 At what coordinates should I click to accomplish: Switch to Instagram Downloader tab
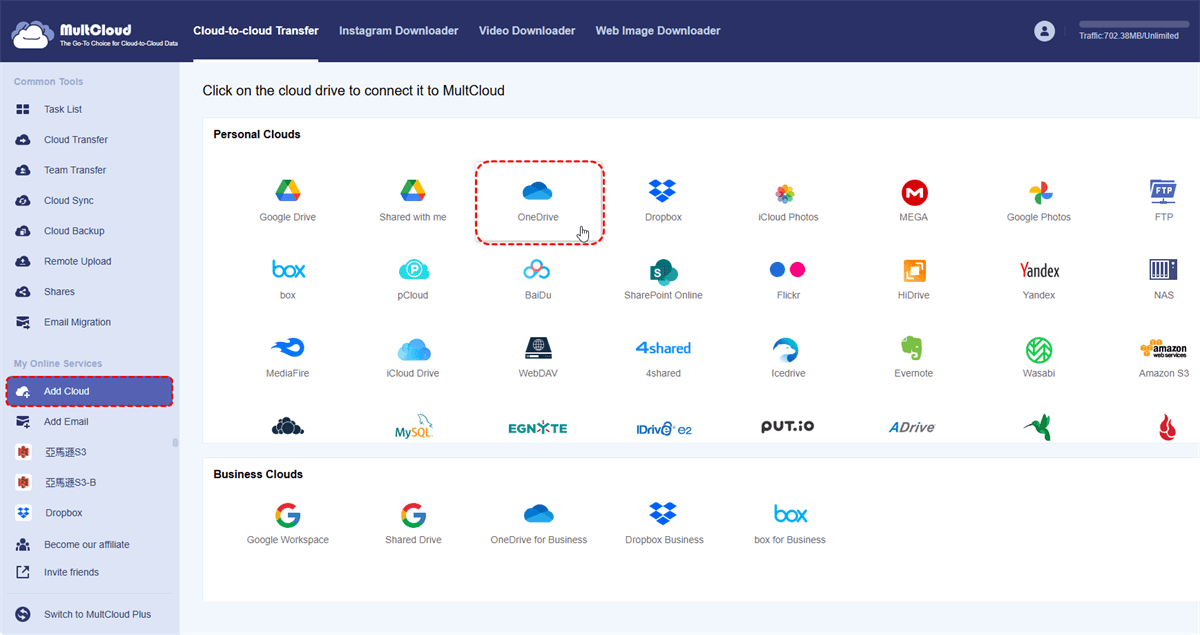[x=399, y=31]
